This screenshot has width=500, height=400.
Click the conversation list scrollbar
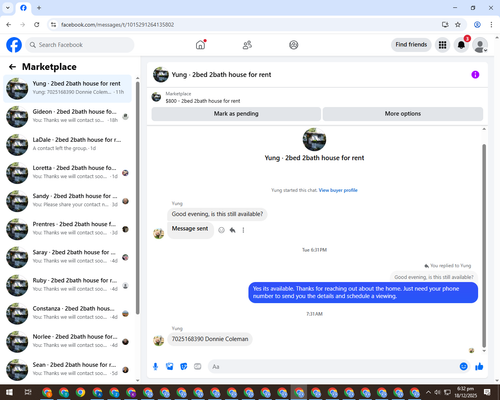click(x=137, y=197)
